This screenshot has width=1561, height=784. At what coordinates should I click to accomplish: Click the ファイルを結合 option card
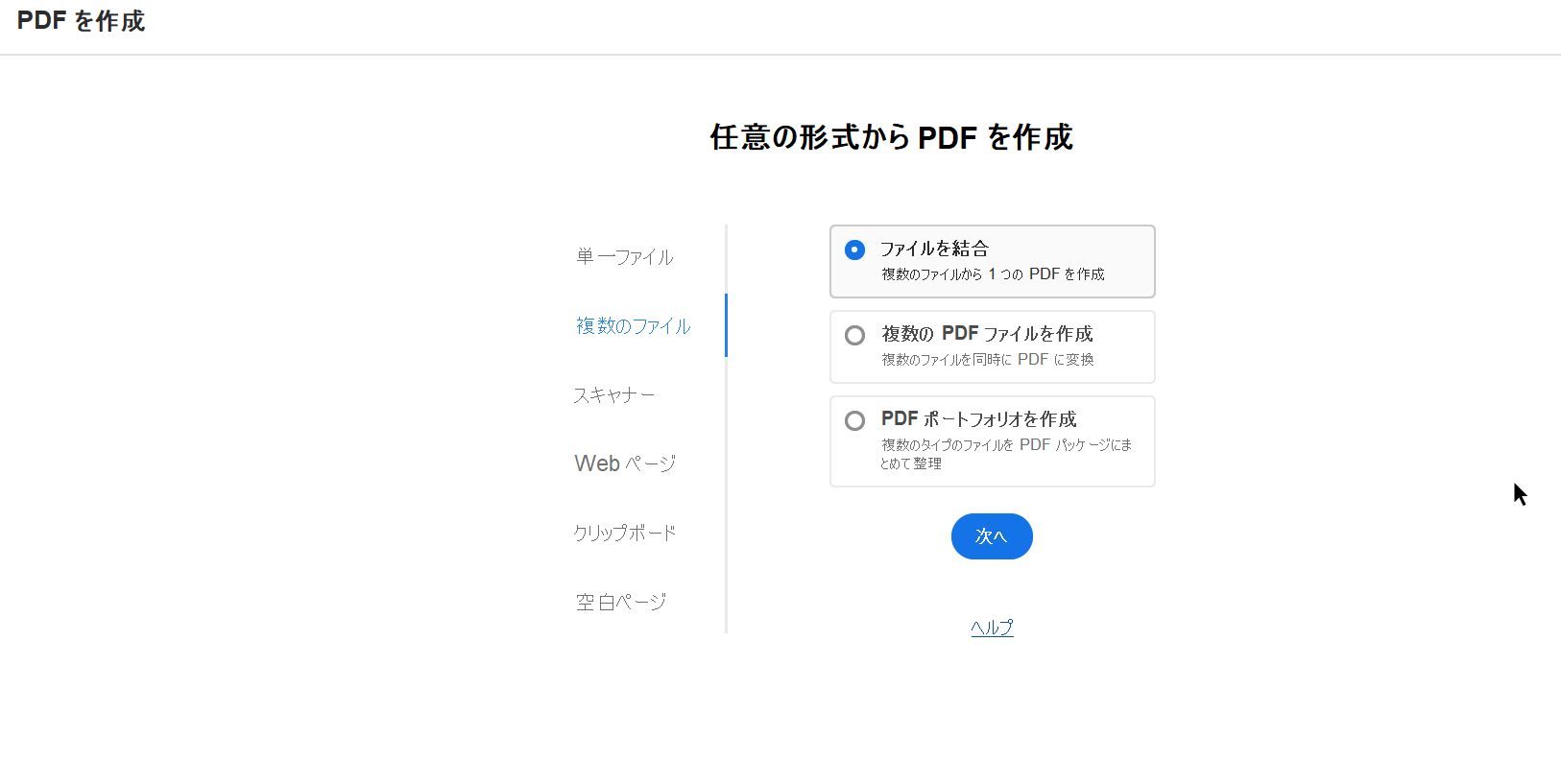(992, 261)
